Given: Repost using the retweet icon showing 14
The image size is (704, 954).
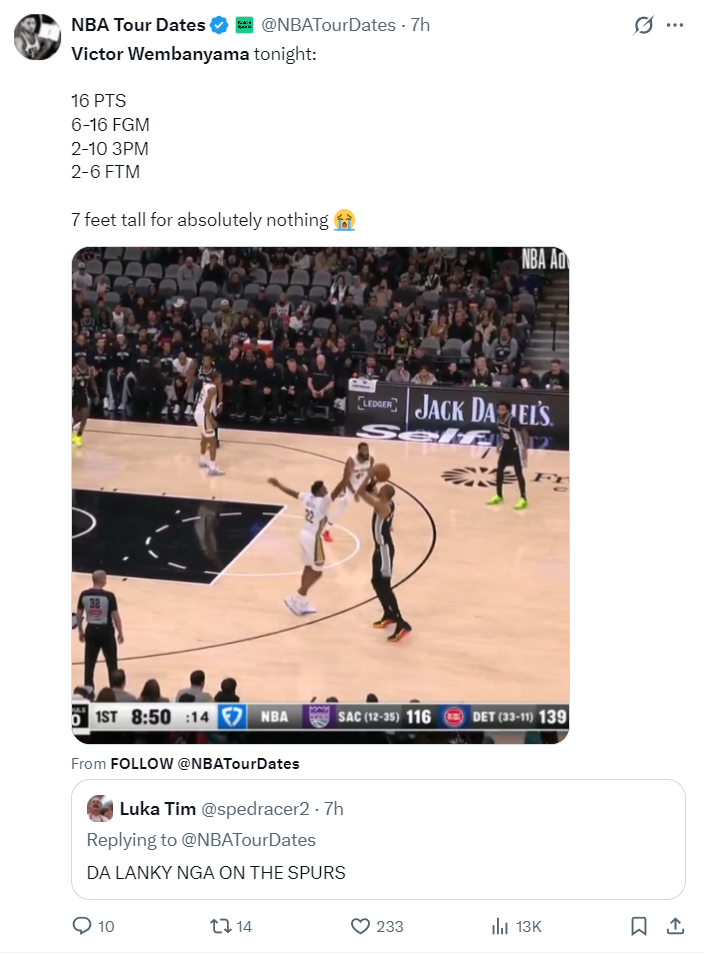Looking at the screenshot, I should point(220,926).
